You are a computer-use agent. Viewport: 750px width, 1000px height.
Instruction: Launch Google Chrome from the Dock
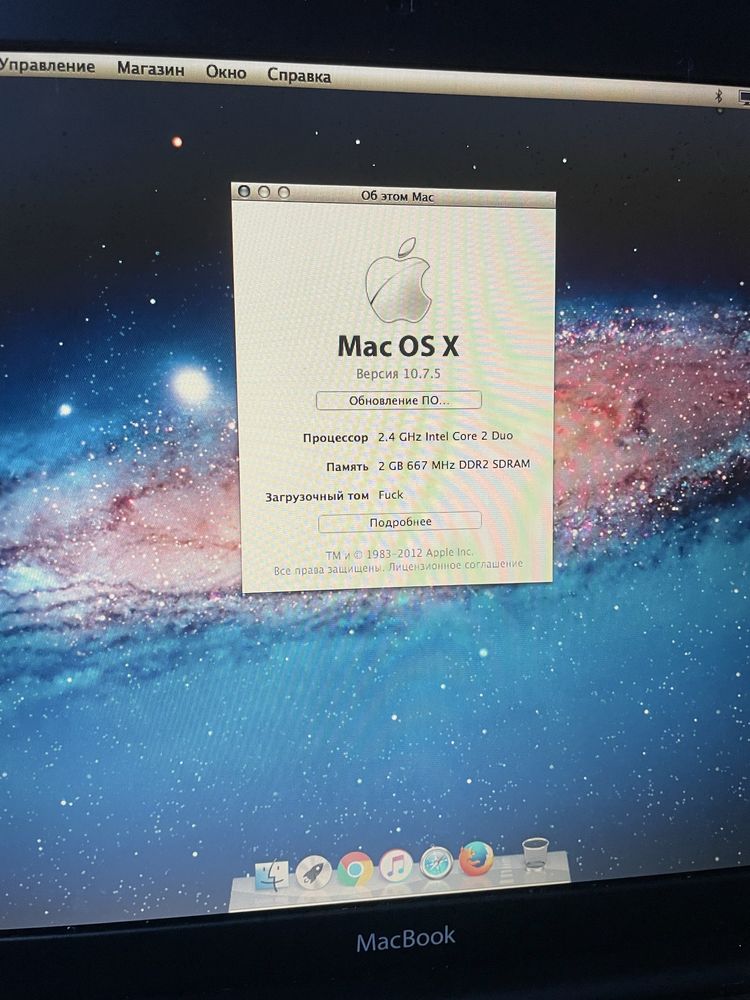point(355,869)
